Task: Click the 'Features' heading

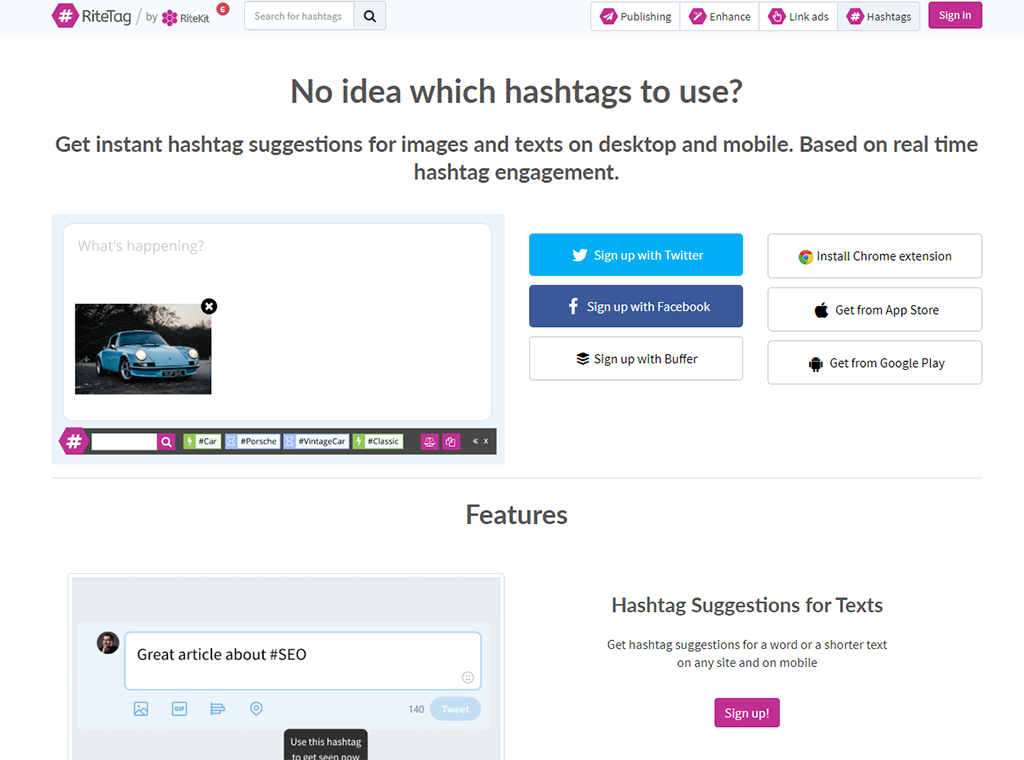Action: (517, 515)
